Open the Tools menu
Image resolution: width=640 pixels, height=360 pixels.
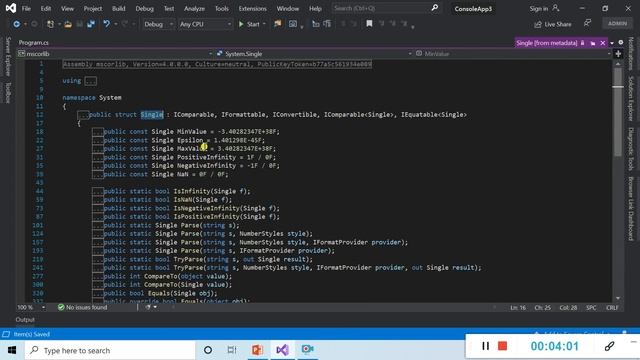coord(222,9)
